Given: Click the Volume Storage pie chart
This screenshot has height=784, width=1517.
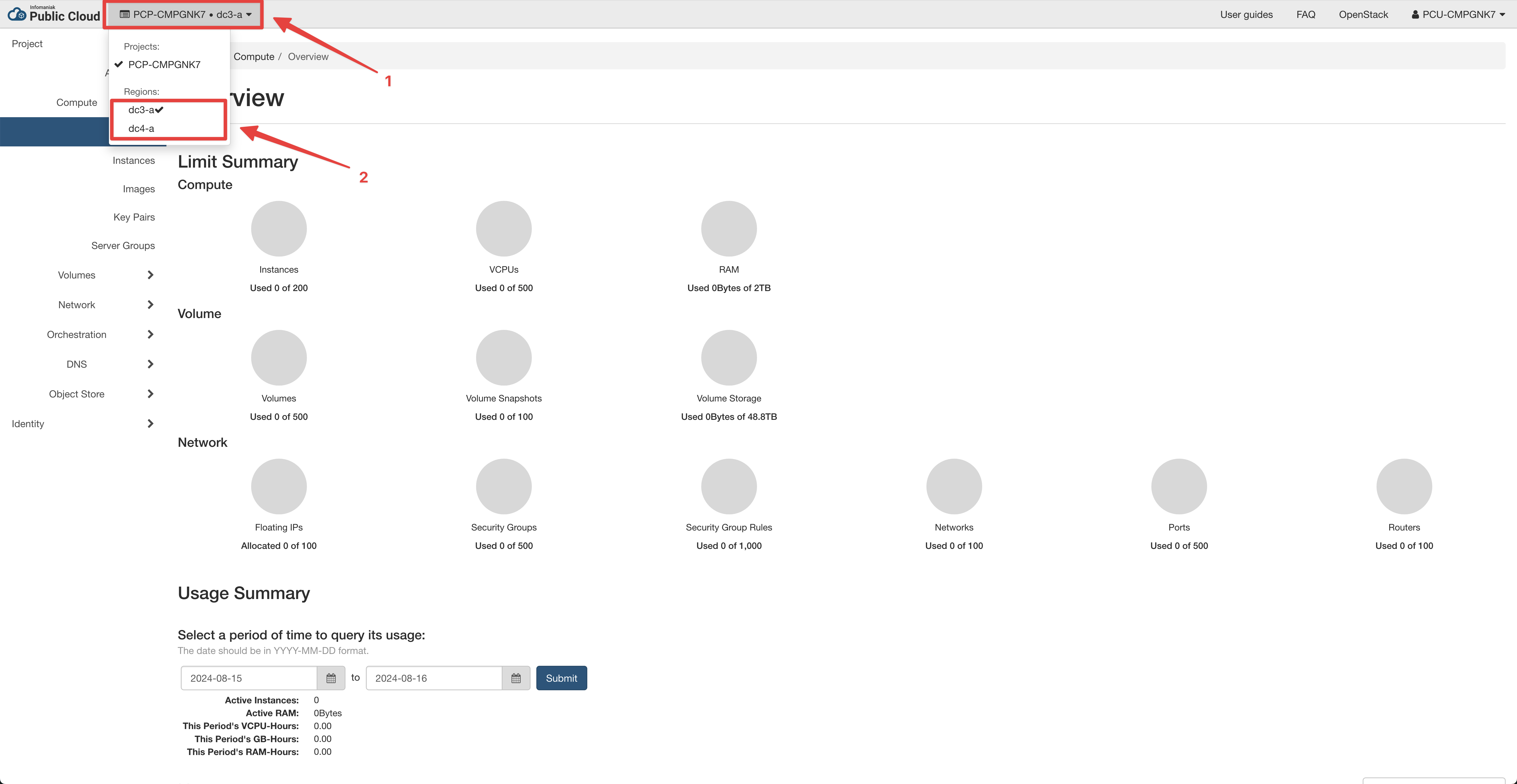Looking at the screenshot, I should pos(728,357).
